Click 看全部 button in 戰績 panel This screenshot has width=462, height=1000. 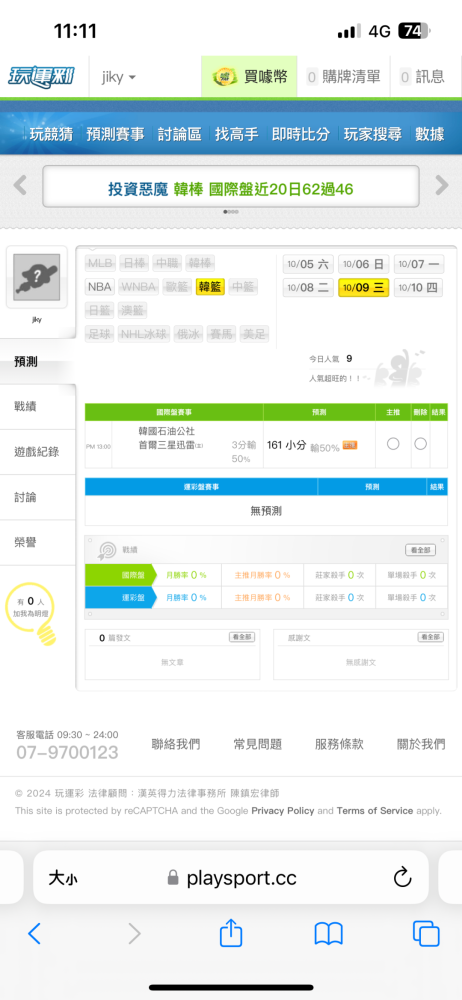click(x=421, y=550)
